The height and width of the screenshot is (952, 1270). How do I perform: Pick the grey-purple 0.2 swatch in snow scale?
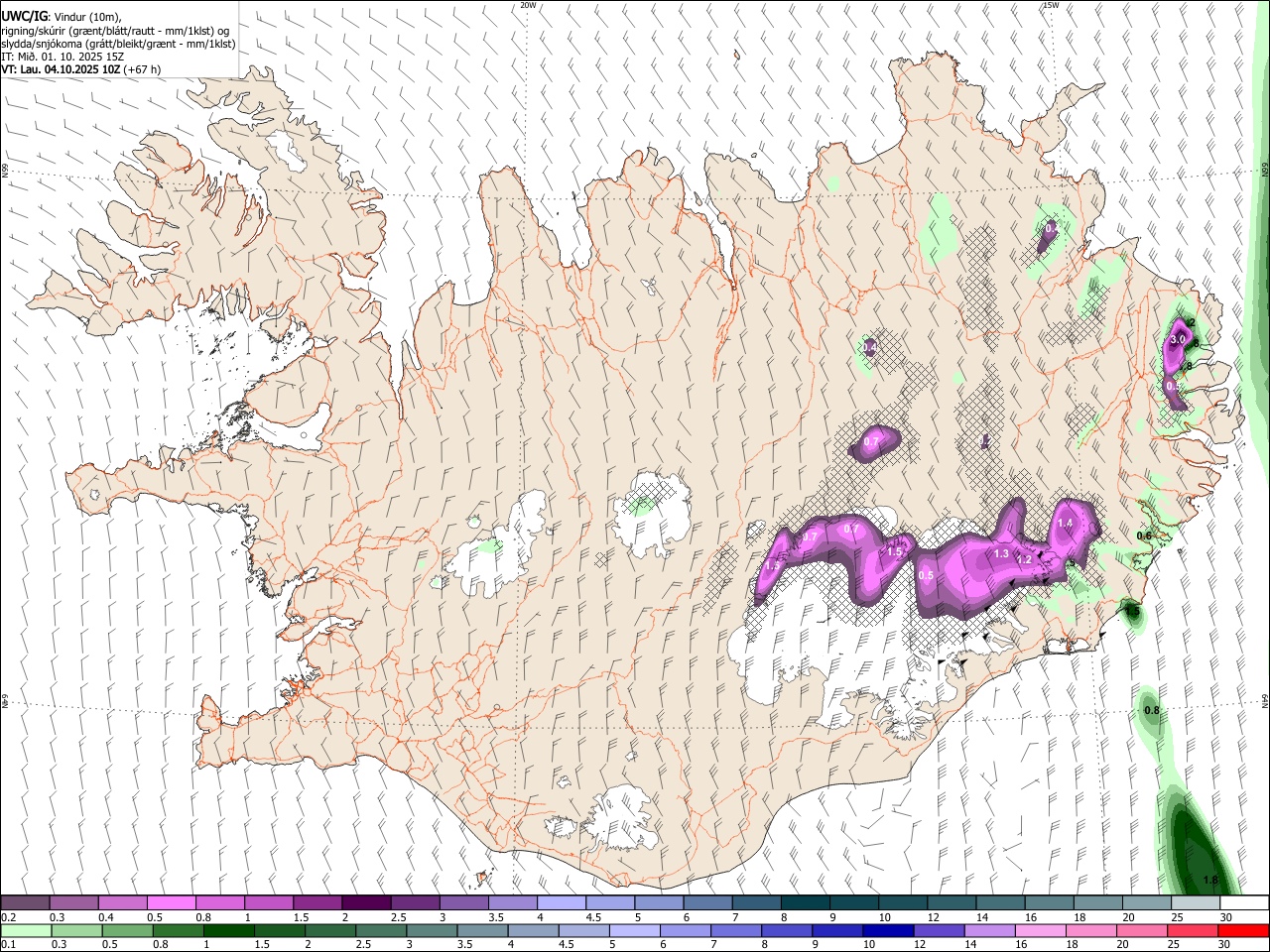click(25, 902)
